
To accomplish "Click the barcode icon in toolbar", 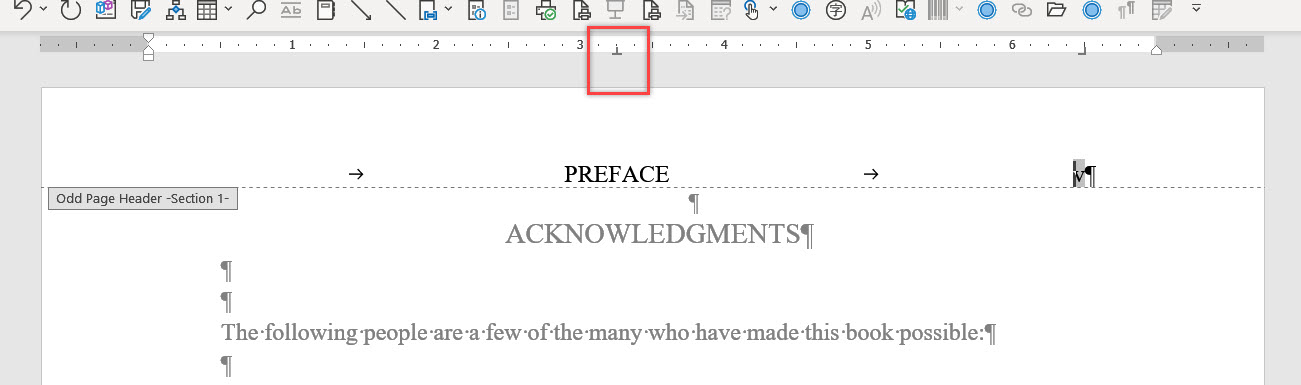I will tap(938, 10).
